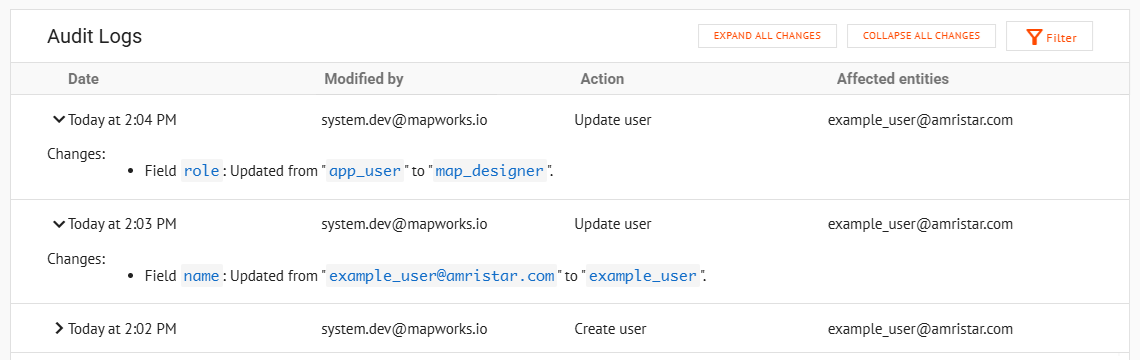Click system.dev@mapworks.io in the 2:04 PM row
The height and width of the screenshot is (360, 1140).
click(404, 120)
